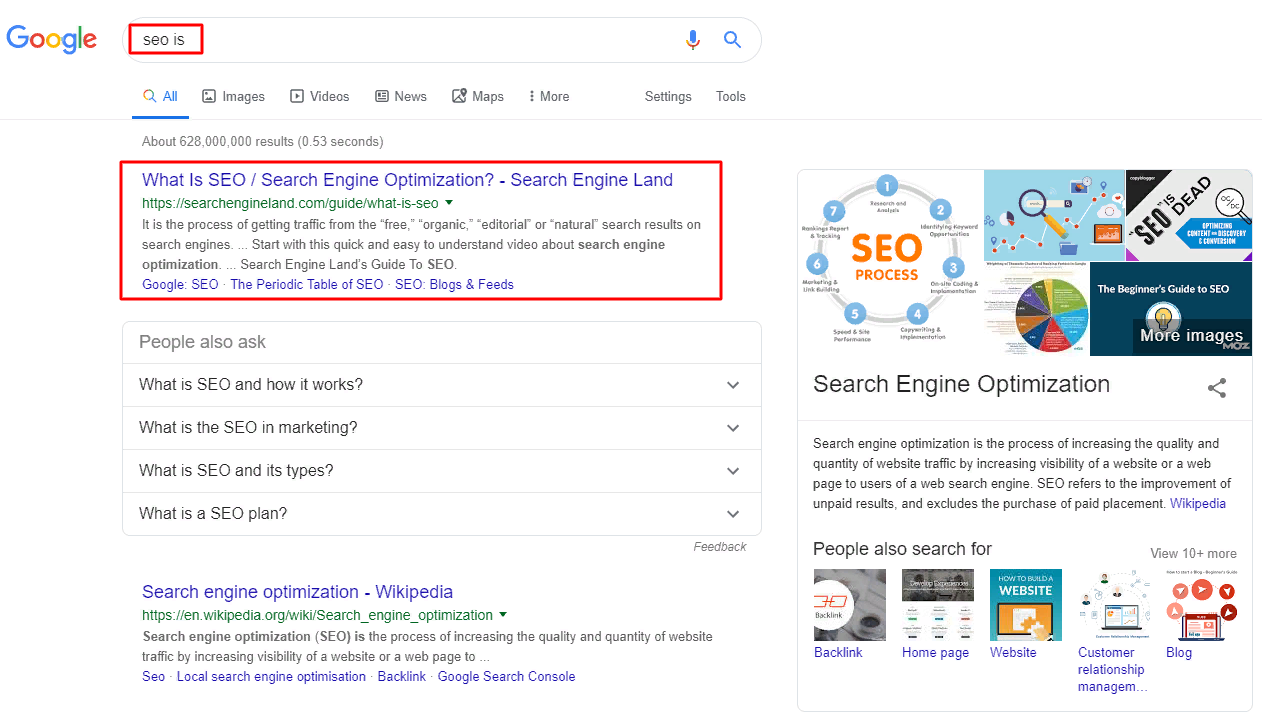Select the Maps tab

(x=477, y=97)
